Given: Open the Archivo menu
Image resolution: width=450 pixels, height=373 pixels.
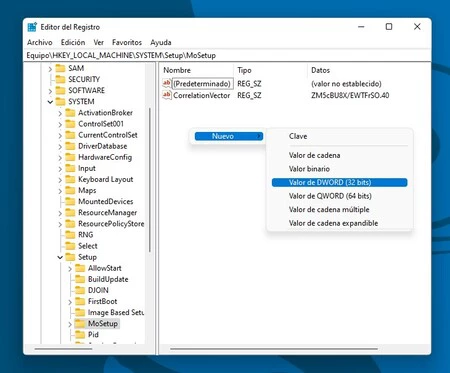Looking at the screenshot, I should 40,42.
